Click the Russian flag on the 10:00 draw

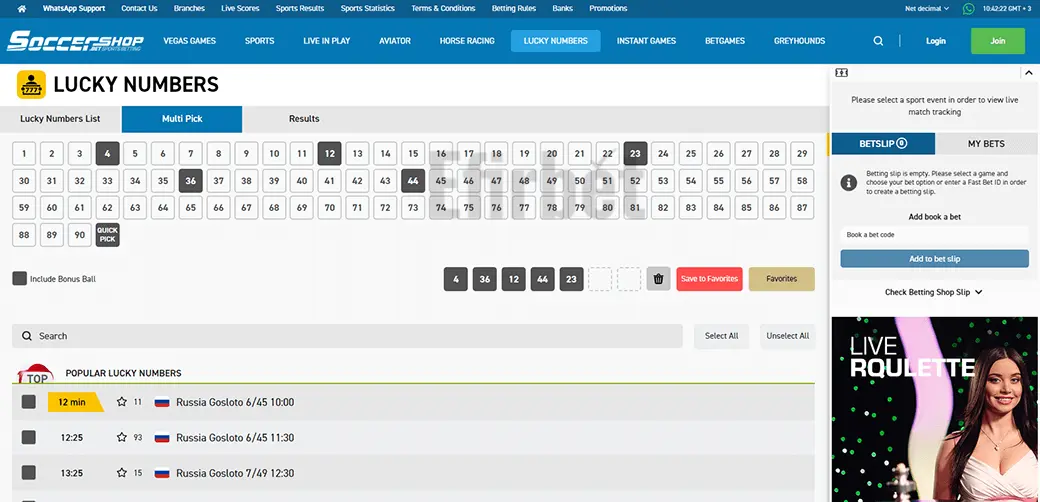click(x=162, y=402)
